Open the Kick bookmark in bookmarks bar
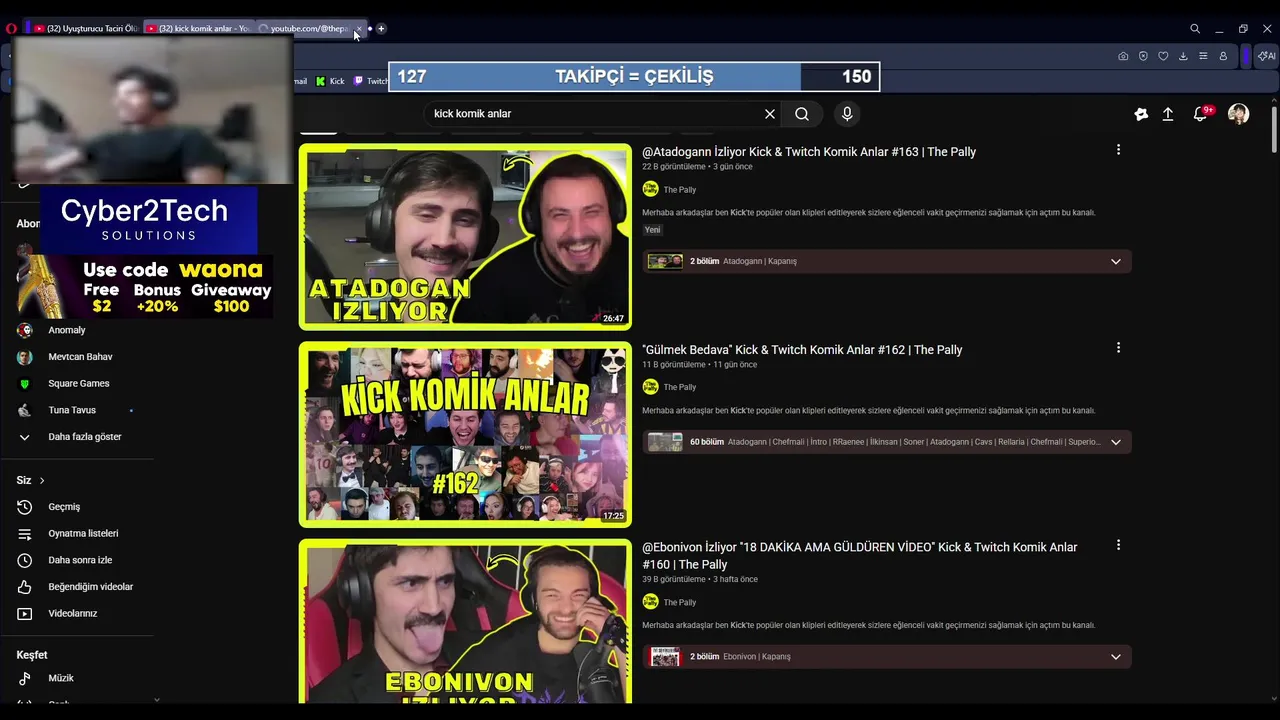Screen dimensions: 1280x720 coord(330,81)
